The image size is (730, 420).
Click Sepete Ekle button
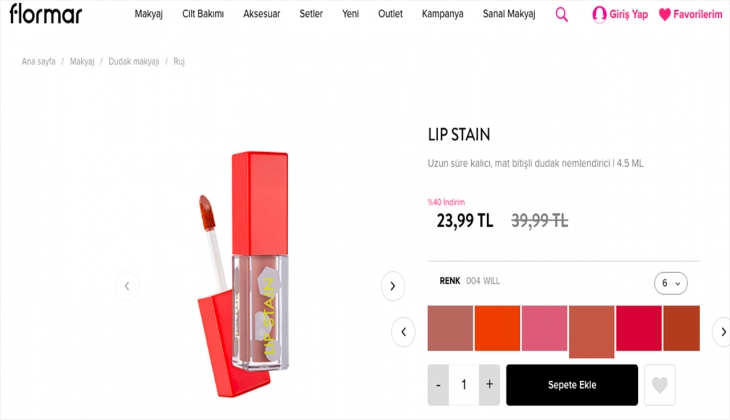tap(572, 385)
